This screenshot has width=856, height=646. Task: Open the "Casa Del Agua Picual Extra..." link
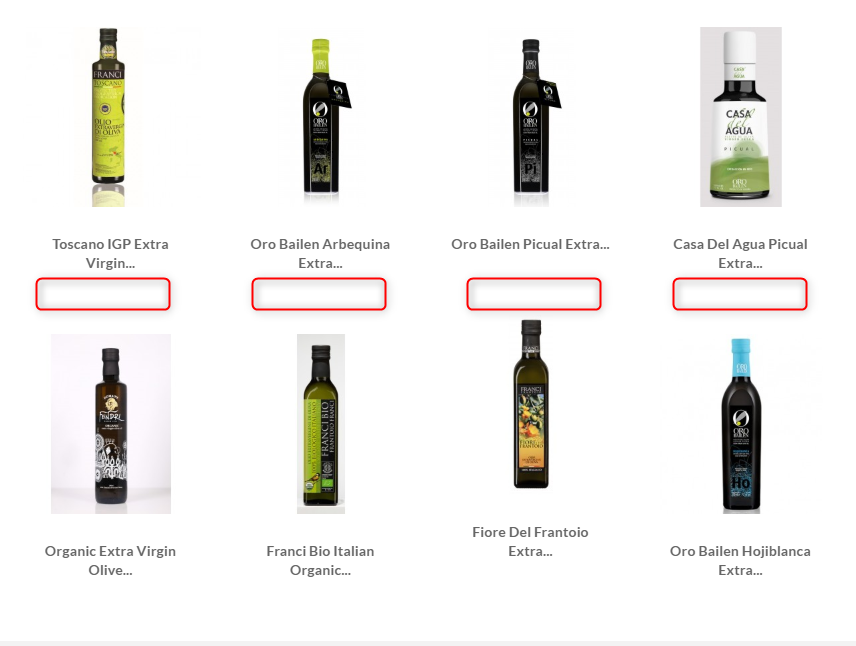point(740,253)
